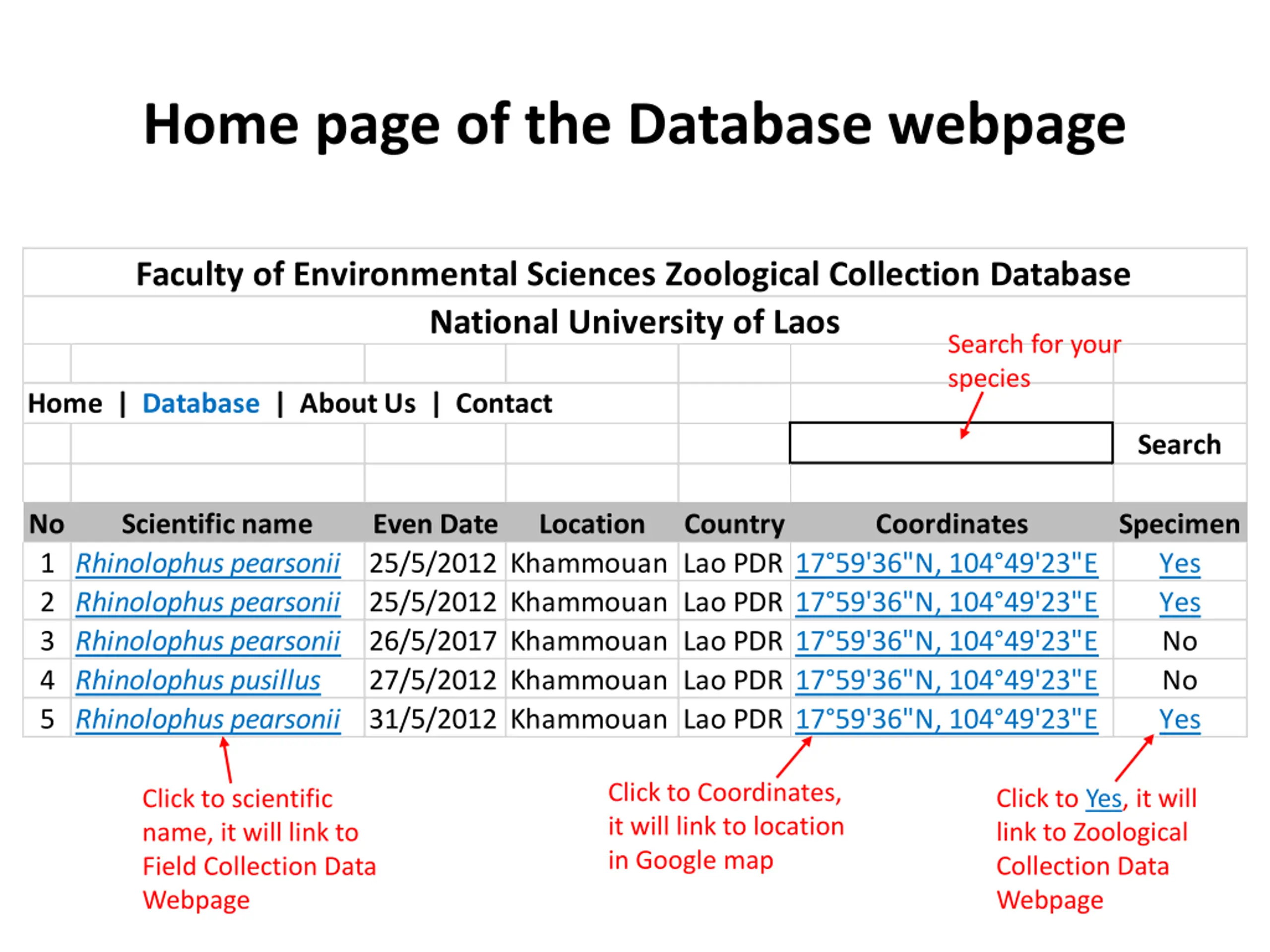1270x952 pixels.
Task: Select the No column header
Action: pyautogui.click(x=47, y=524)
